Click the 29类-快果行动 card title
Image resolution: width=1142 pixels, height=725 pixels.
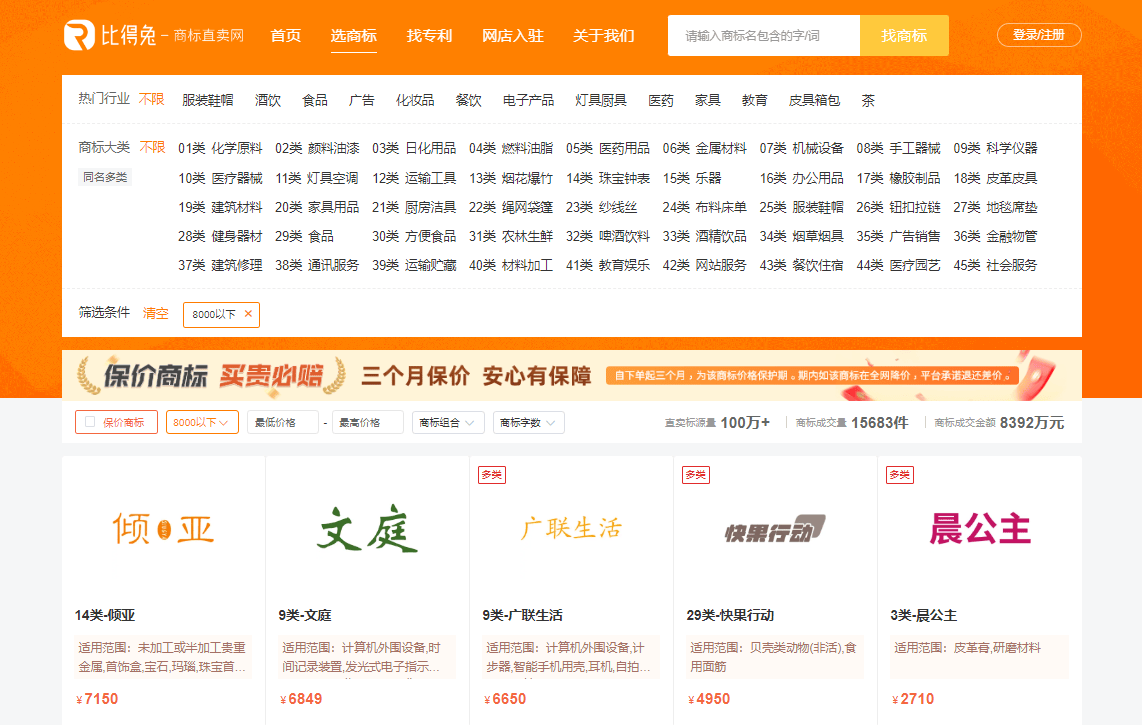tap(730, 616)
